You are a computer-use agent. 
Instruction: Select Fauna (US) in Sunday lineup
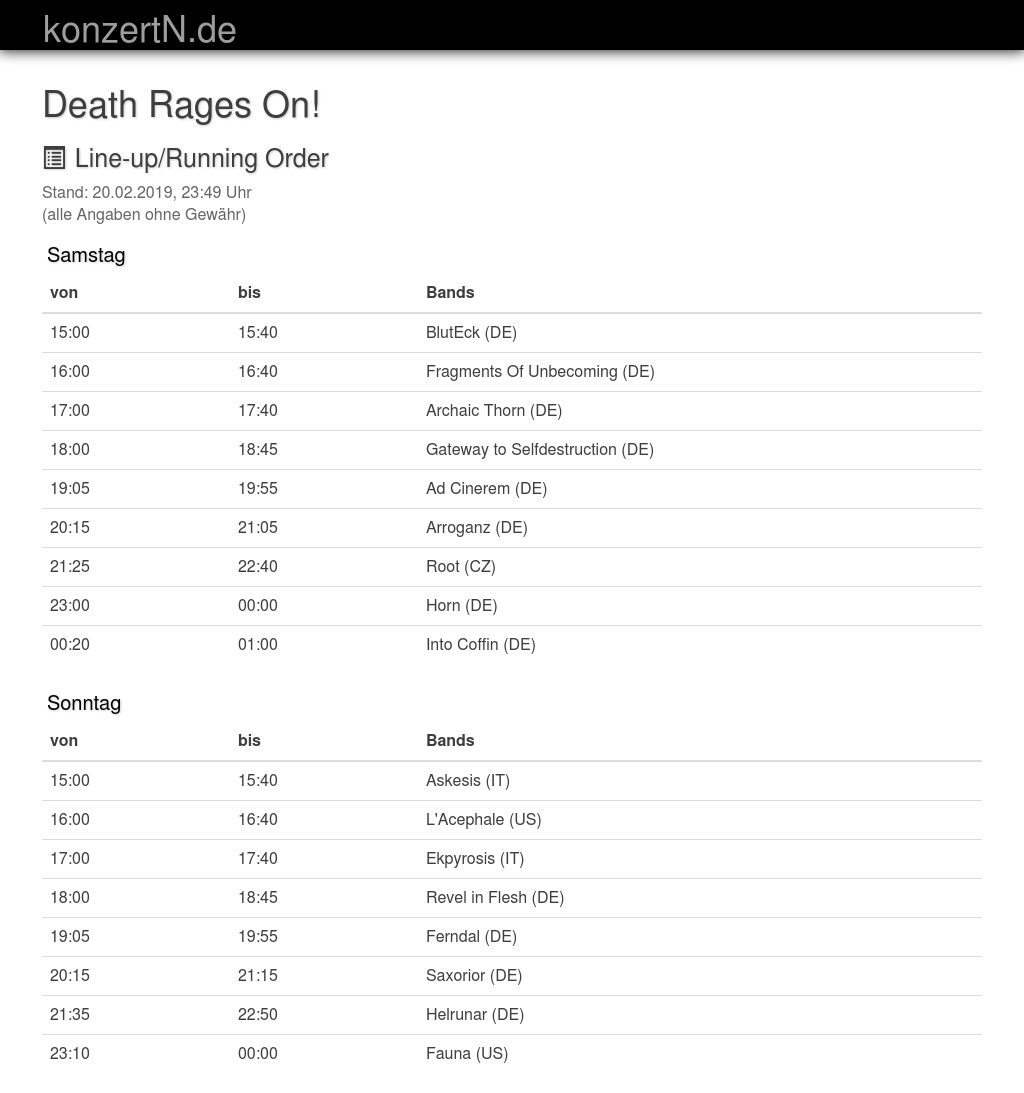tap(466, 1053)
